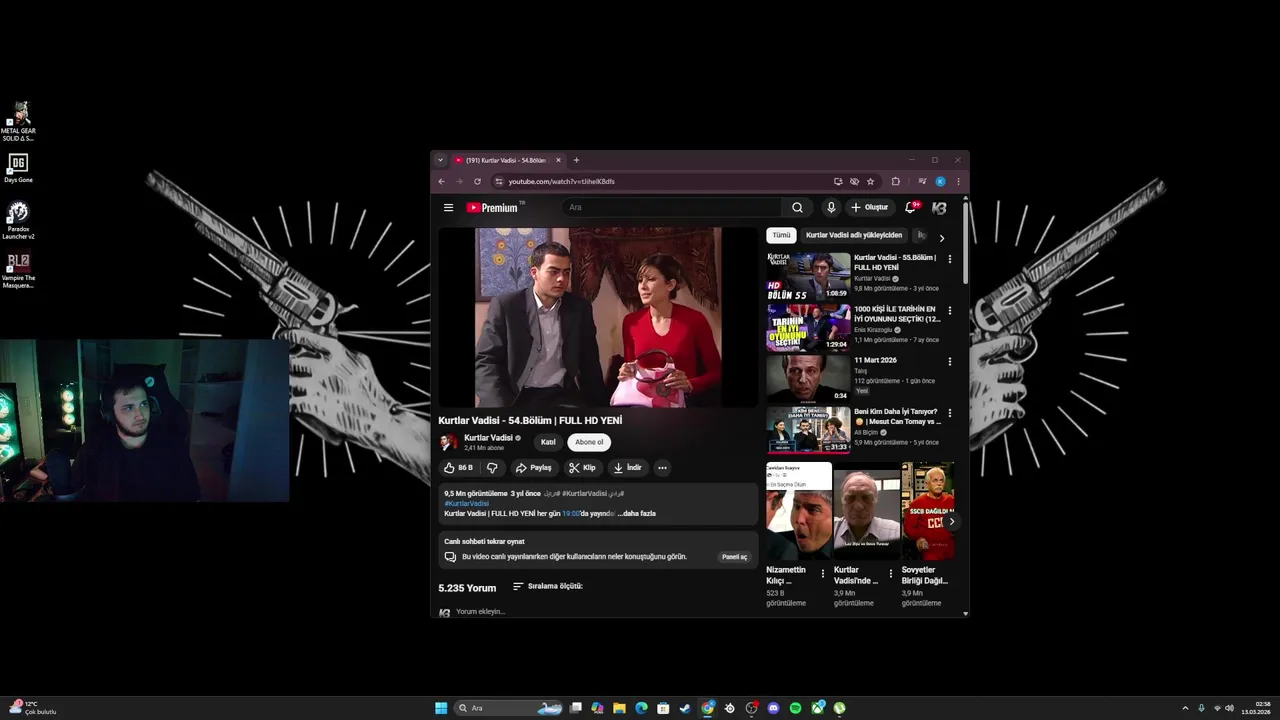Open options for 1000 KİŞİ video
This screenshot has width=1280, height=720.
click(949, 310)
